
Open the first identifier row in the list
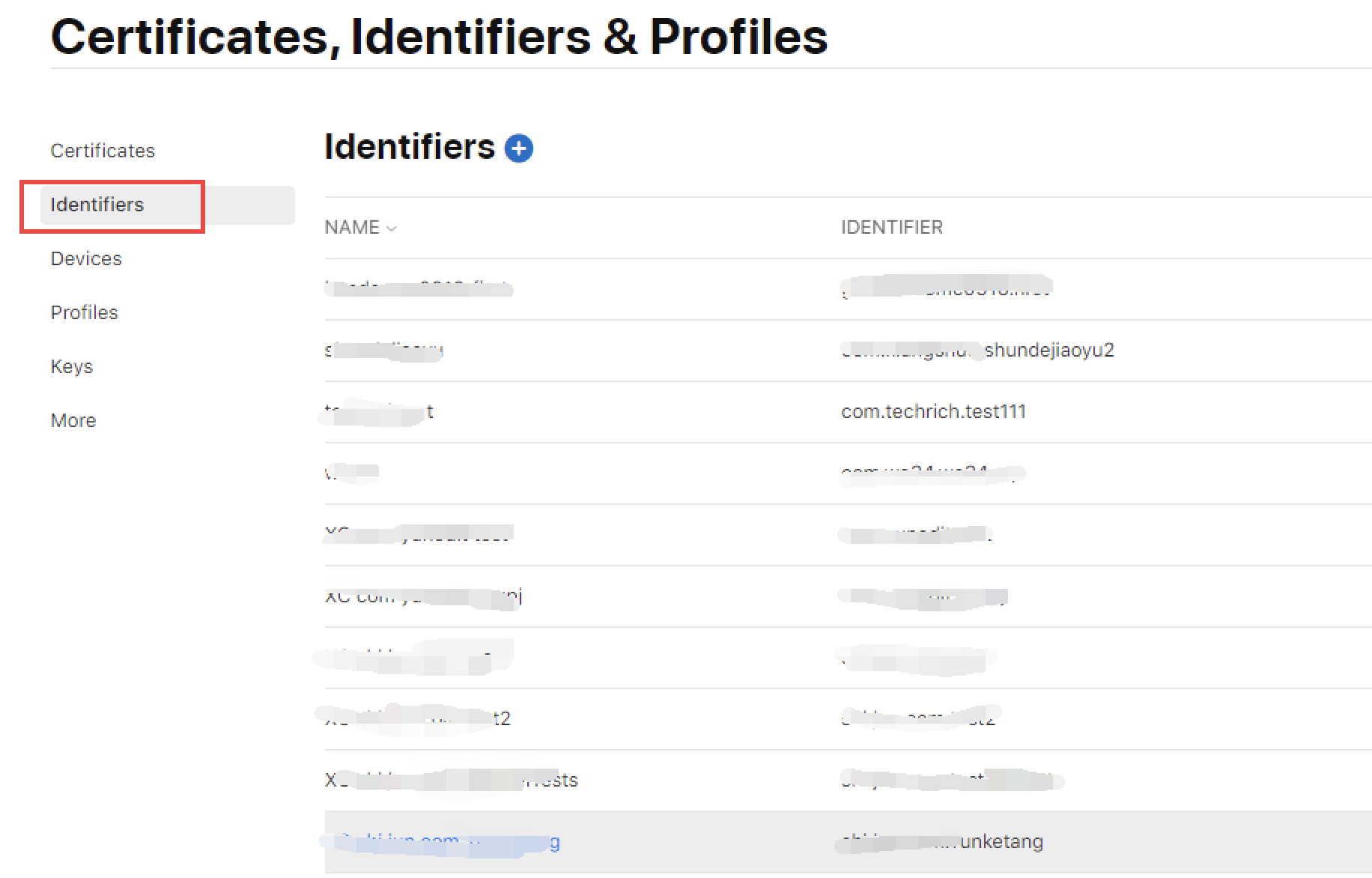tap(849, 289)
